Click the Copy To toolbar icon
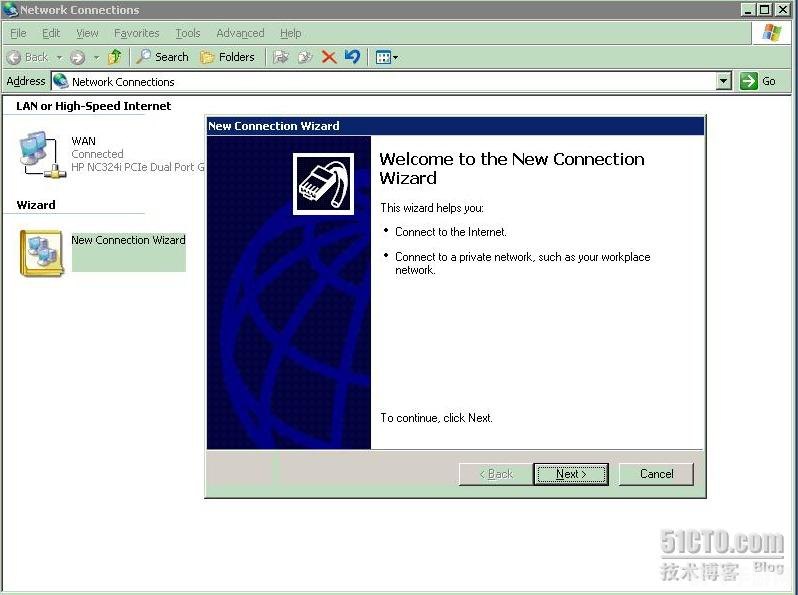The height and width of the screenshot is (595, 798). click(x=305, y=57)
